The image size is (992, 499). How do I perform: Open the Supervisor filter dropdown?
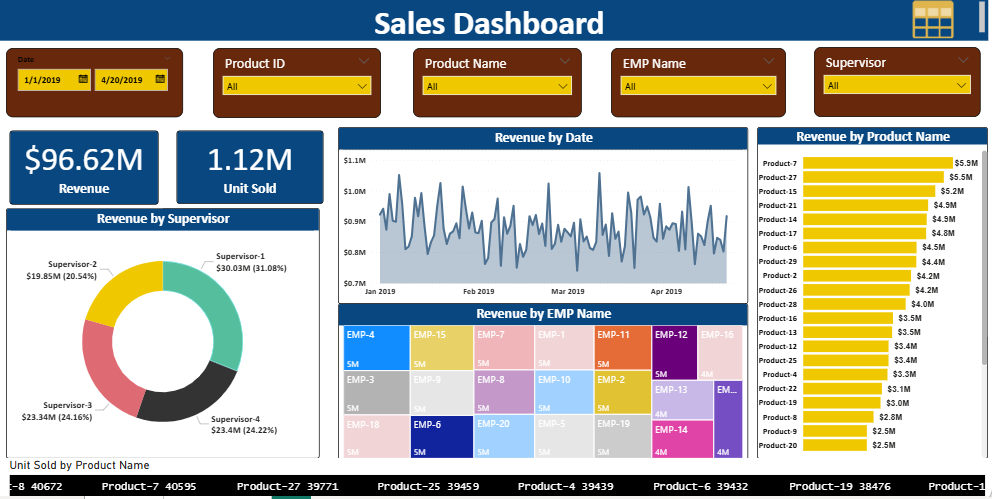click(962, 86)
